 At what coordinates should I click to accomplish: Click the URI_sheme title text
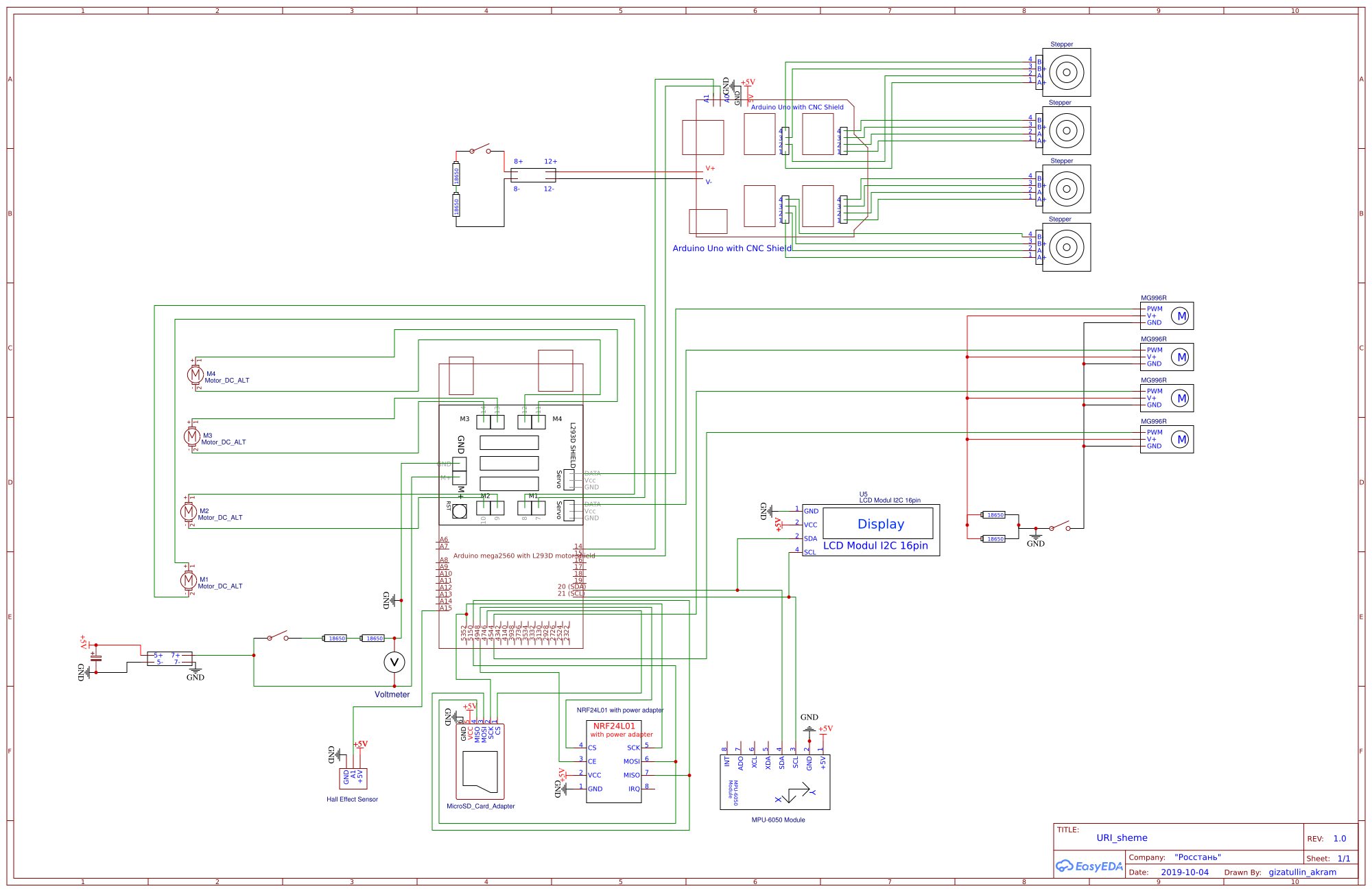[1122, 837]
